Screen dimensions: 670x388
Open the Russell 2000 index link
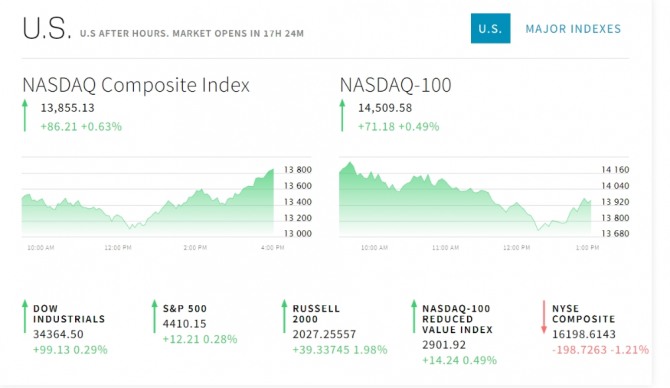(316, 314)
